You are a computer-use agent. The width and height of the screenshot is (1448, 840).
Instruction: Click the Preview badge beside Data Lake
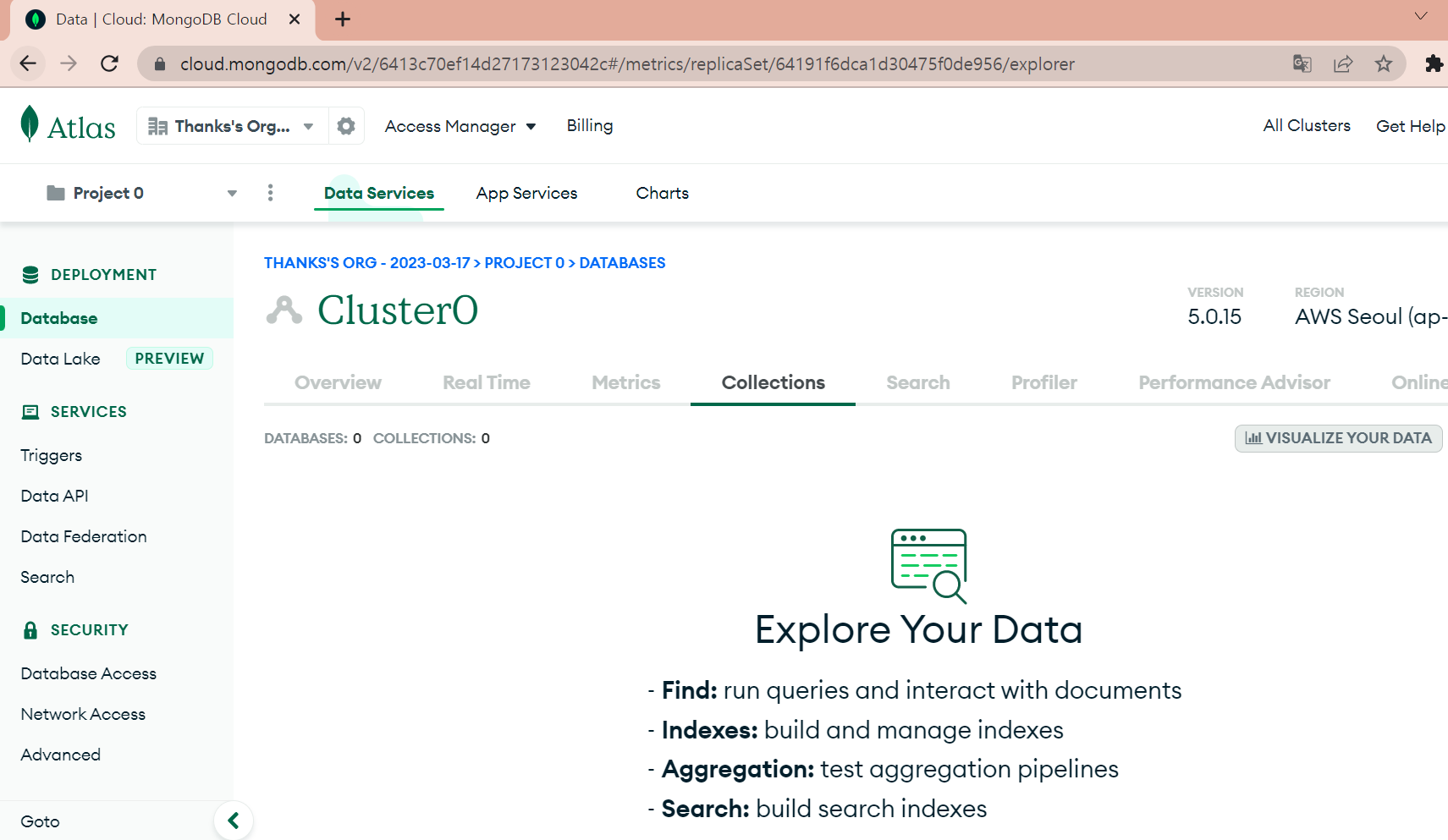pos(169,359)
